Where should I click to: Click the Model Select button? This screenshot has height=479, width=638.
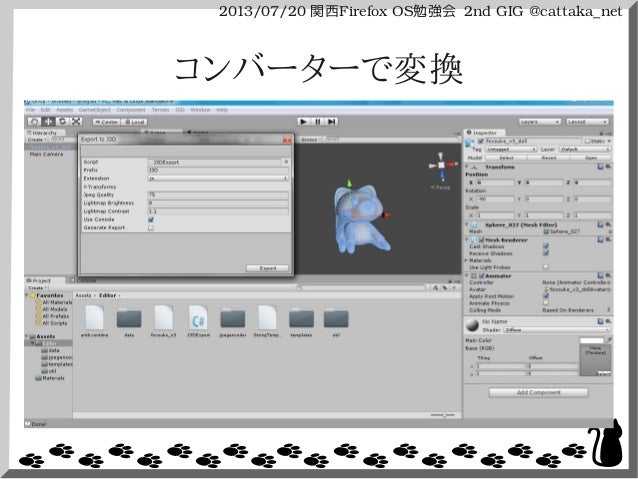click(x=506, y=157)
